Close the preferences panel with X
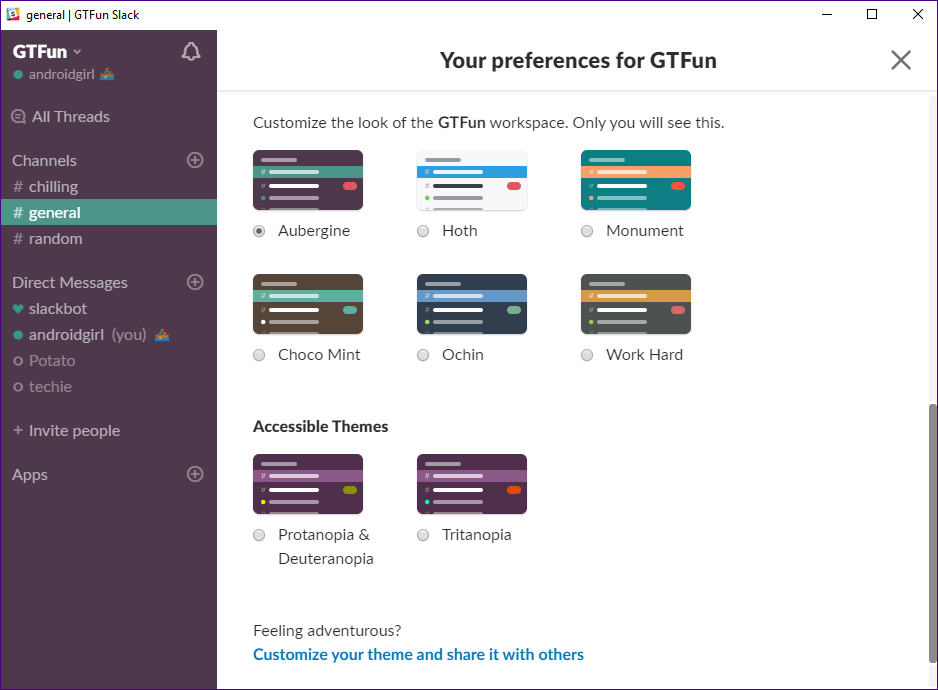This screenshot has height=690, width=938. pos(901,60)
